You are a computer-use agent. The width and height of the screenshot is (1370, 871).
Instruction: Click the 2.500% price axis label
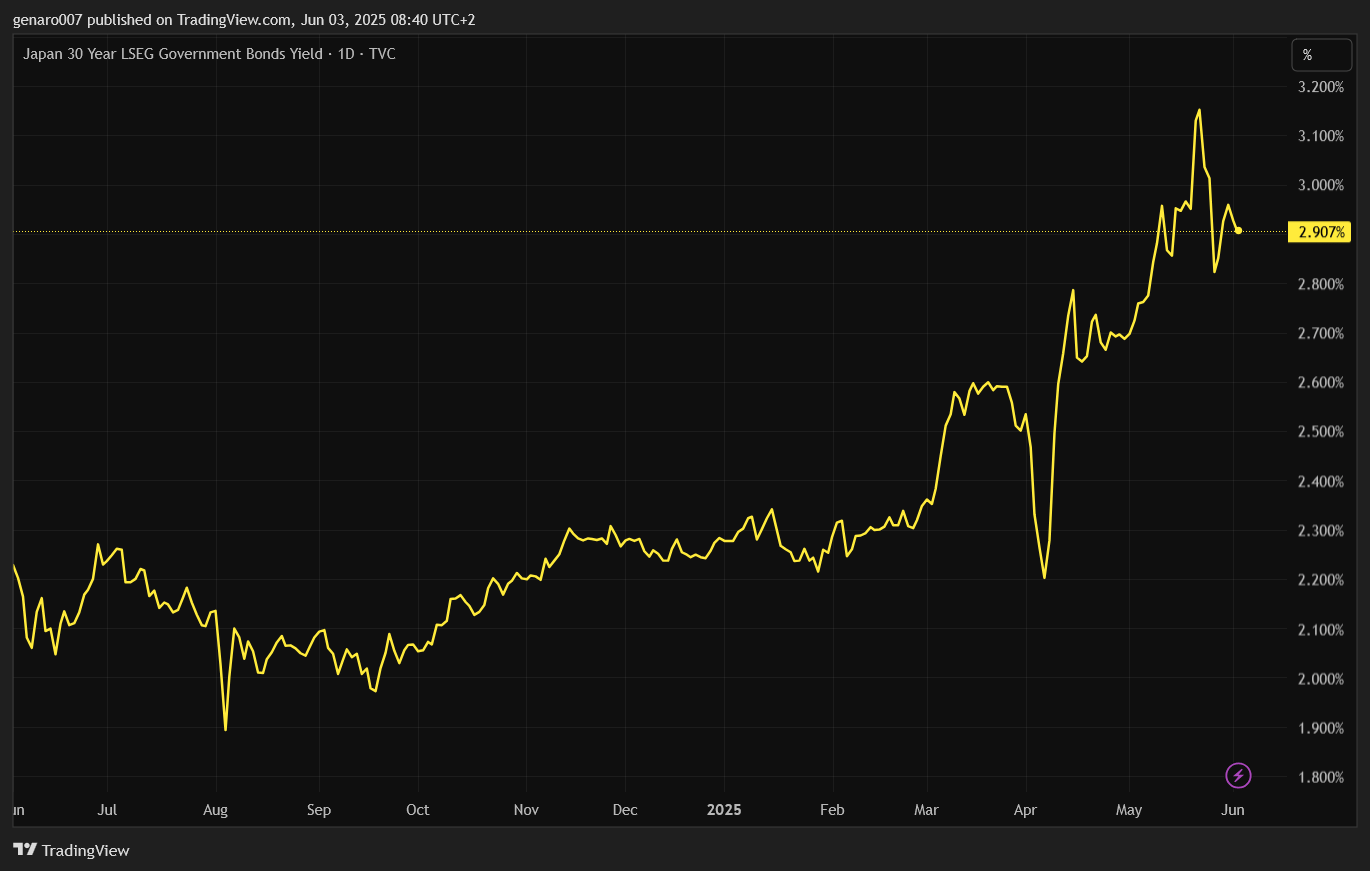pos(1321,432)
